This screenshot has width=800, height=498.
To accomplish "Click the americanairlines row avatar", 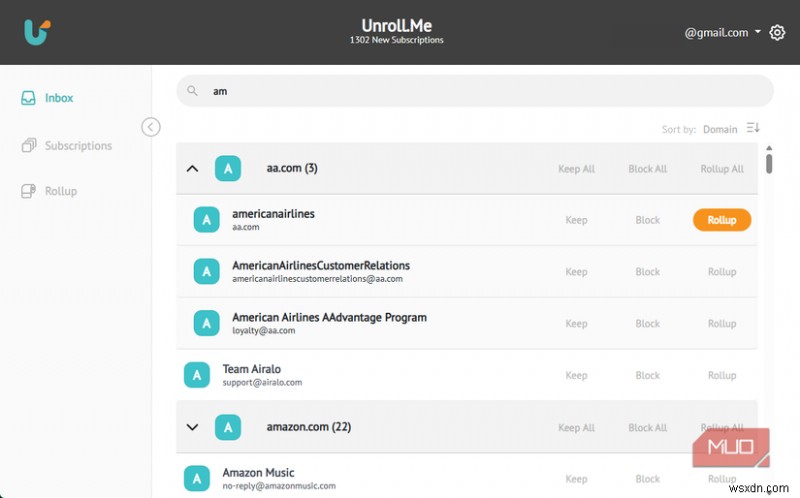I will pyautogui.click(x=207, y=220).
